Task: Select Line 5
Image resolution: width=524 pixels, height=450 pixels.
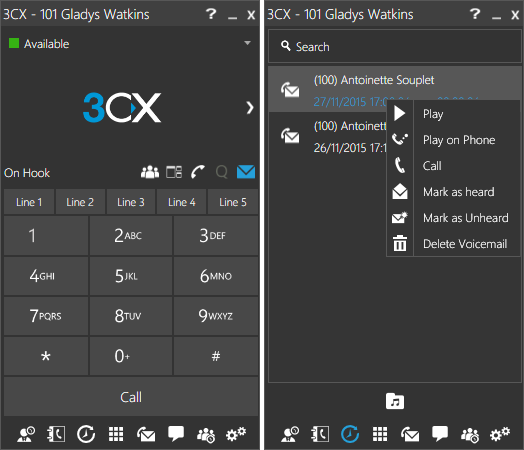Action: tap(233, 202)
